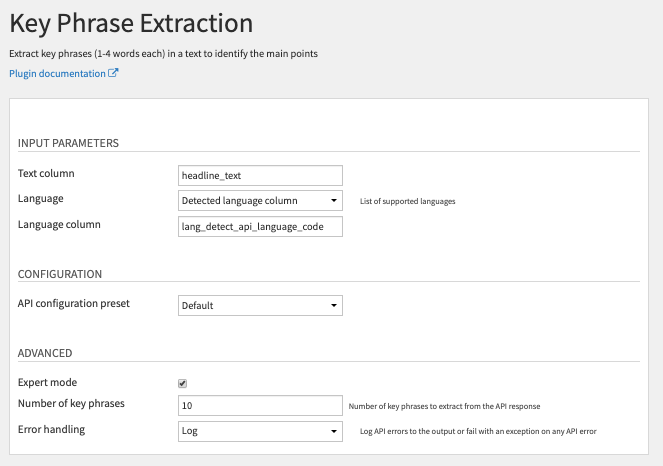Screen dimensions: 663x466
Task: Click the Error handling label
Action: (51, 429)
